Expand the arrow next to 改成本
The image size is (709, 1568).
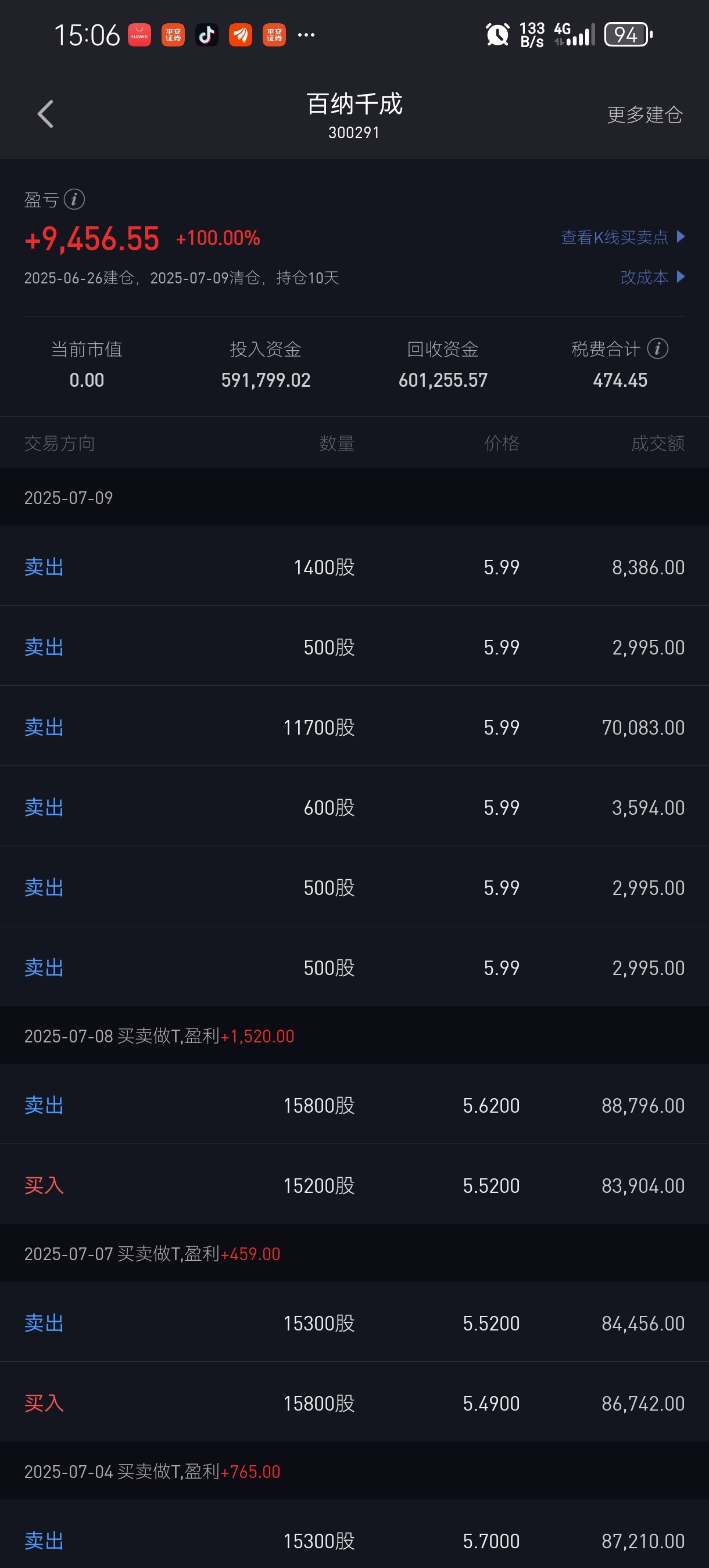coord(681,277)
